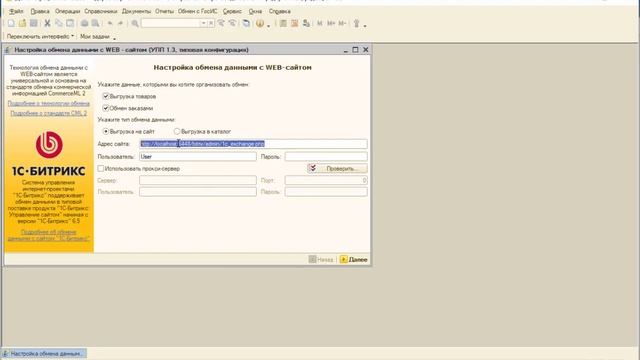Click the Calendar toolbar icon
Screen dimensions: 640x360
(294, 23)
